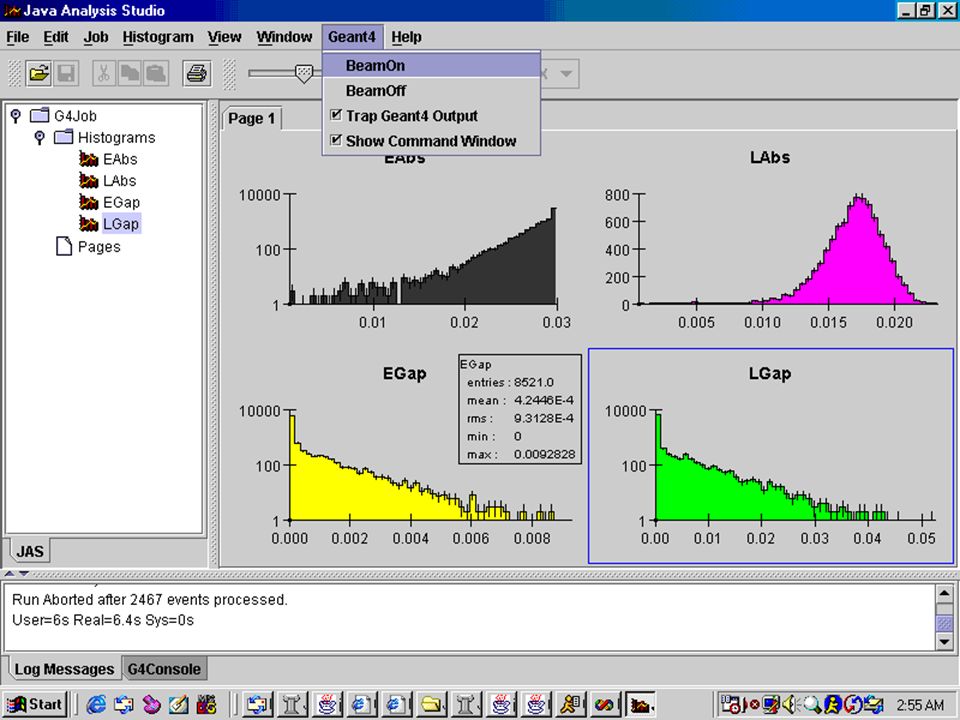Click the notepad quick launch icon

click(x=178, y=705)
